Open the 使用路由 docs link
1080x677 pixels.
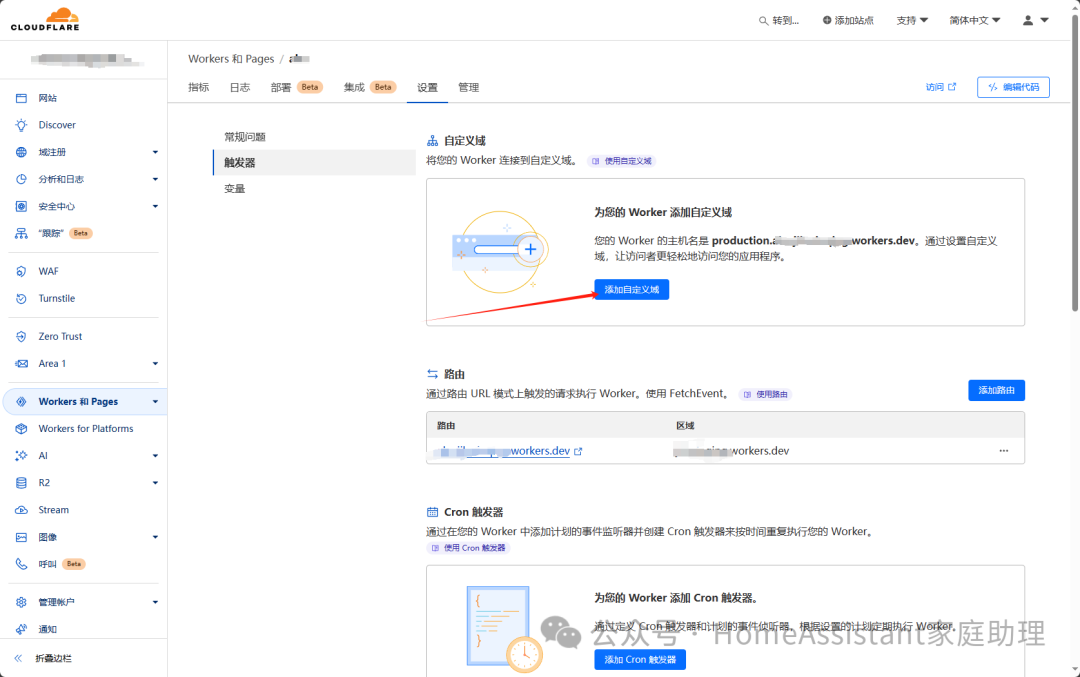(766, 395)
